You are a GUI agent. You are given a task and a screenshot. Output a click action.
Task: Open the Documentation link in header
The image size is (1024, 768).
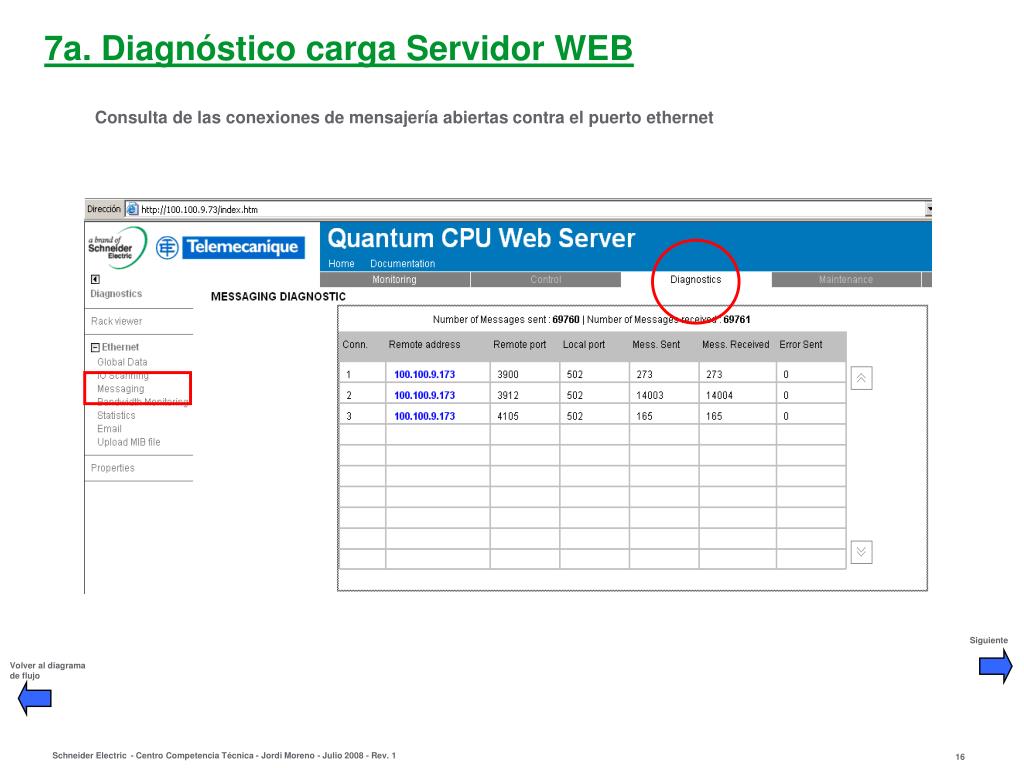[x=402, y=264]
